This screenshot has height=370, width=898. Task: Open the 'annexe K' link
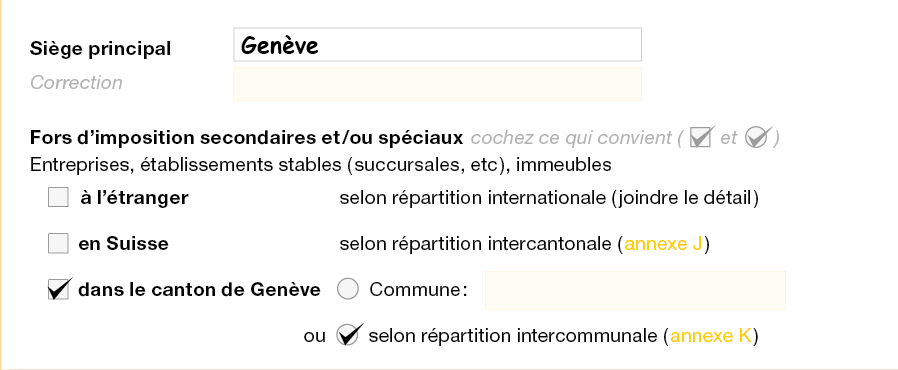711,336
